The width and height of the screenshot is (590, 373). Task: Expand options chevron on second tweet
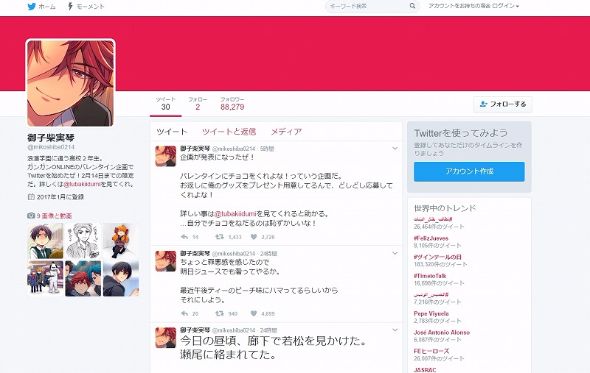click(395, 253)
